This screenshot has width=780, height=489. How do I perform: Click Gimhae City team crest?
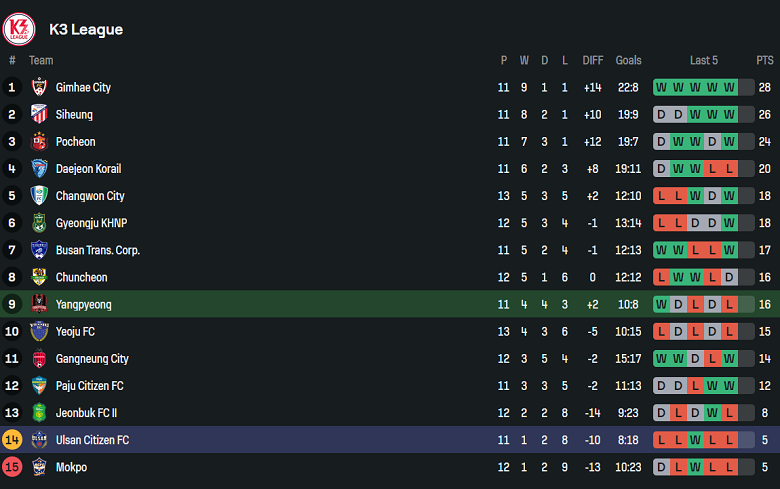(x=39, y=87)
